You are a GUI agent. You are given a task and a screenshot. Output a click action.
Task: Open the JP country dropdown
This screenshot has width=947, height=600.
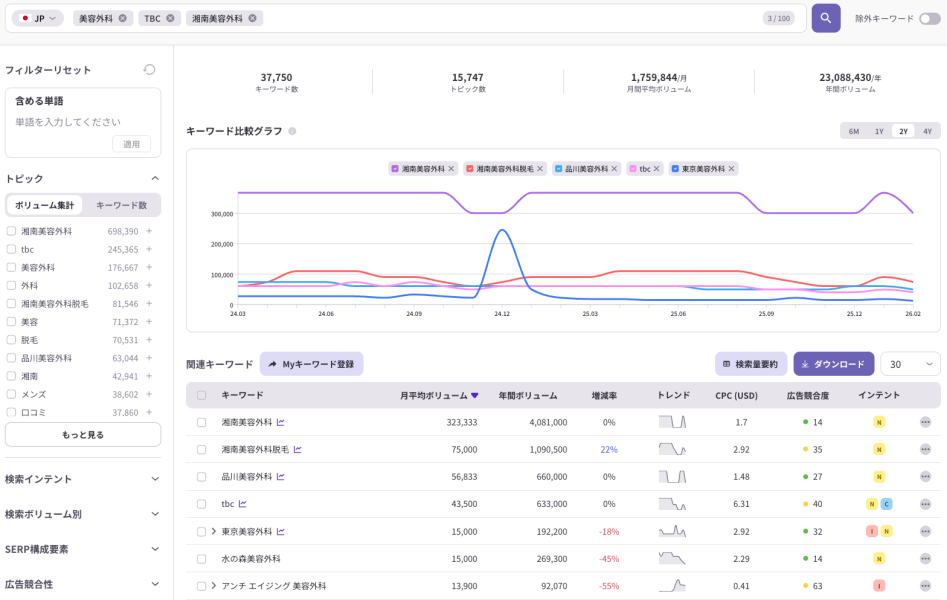pyautogui.click(x=38, y=18)
